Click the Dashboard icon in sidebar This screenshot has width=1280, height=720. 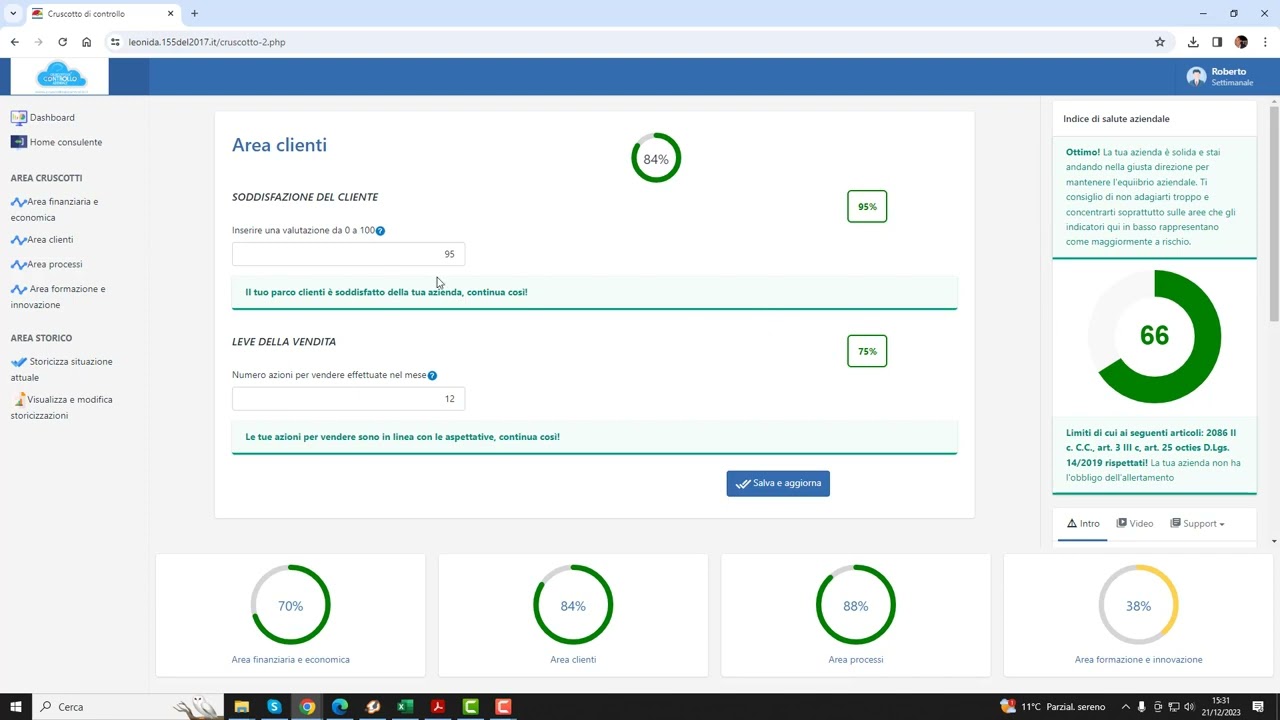[x=18, y=118]
